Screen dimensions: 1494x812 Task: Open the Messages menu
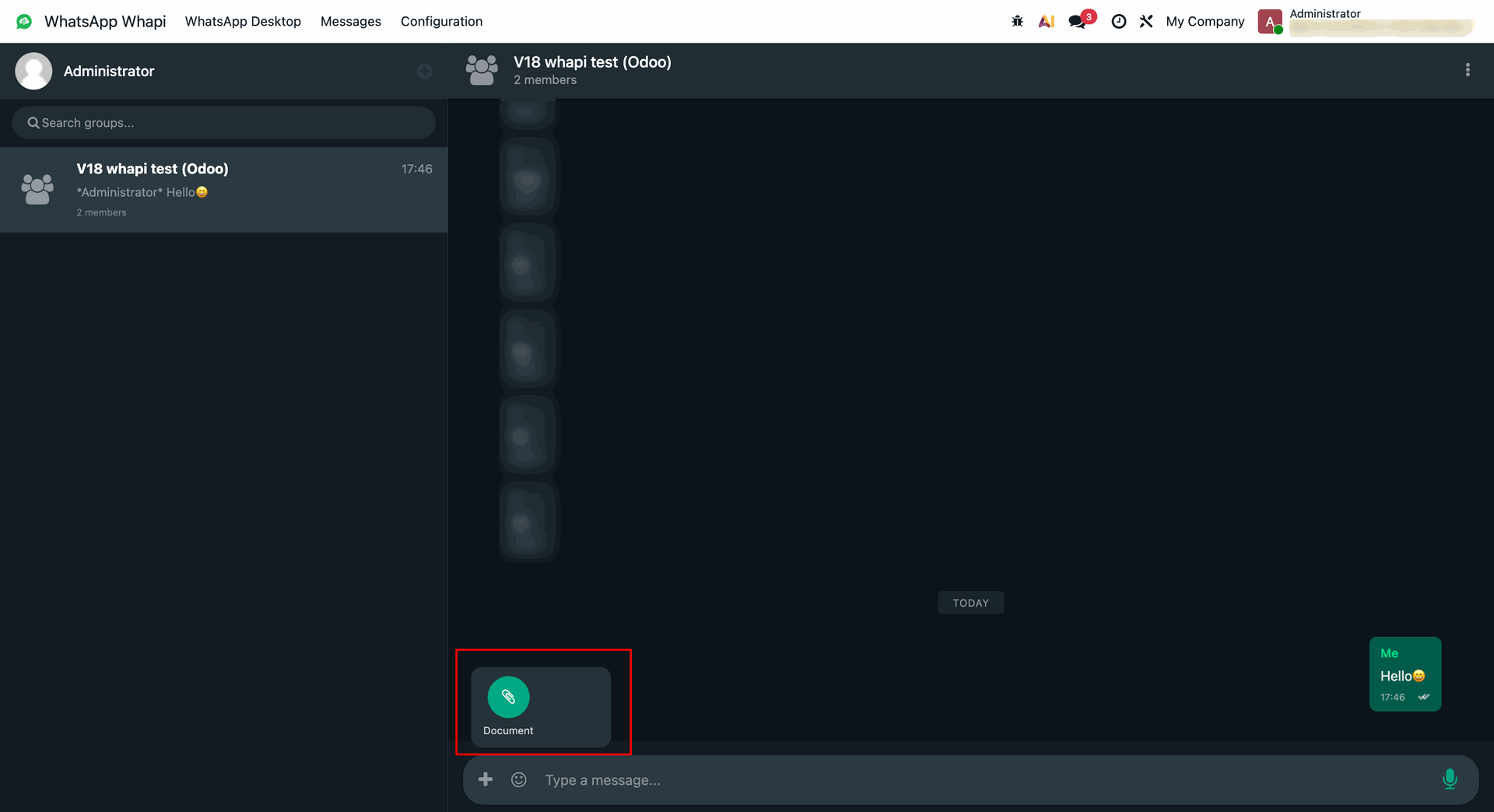pyautogui.click(x=351, y=21)
